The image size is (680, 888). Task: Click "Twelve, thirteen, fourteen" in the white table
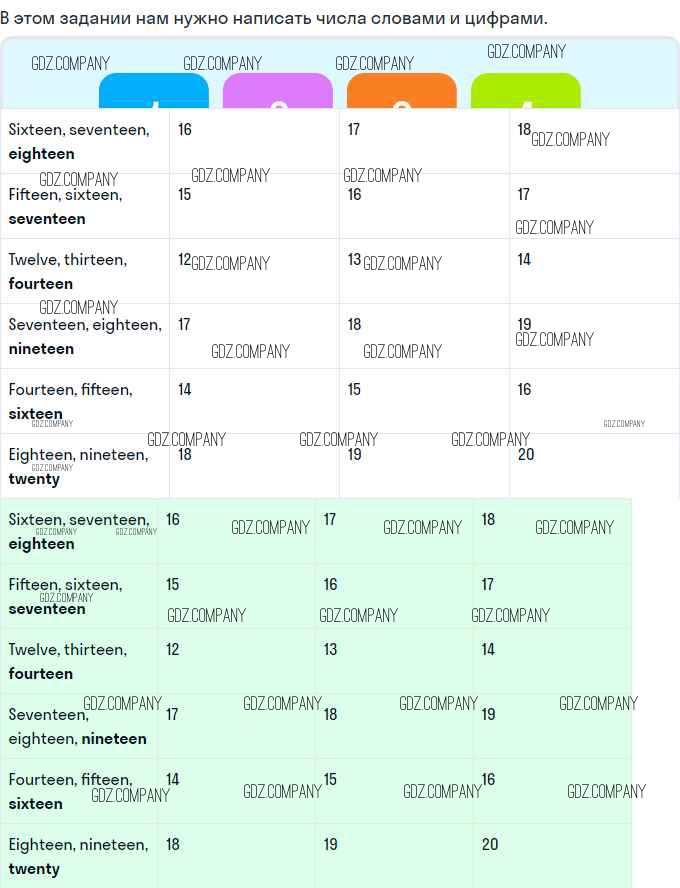(67, 271)
